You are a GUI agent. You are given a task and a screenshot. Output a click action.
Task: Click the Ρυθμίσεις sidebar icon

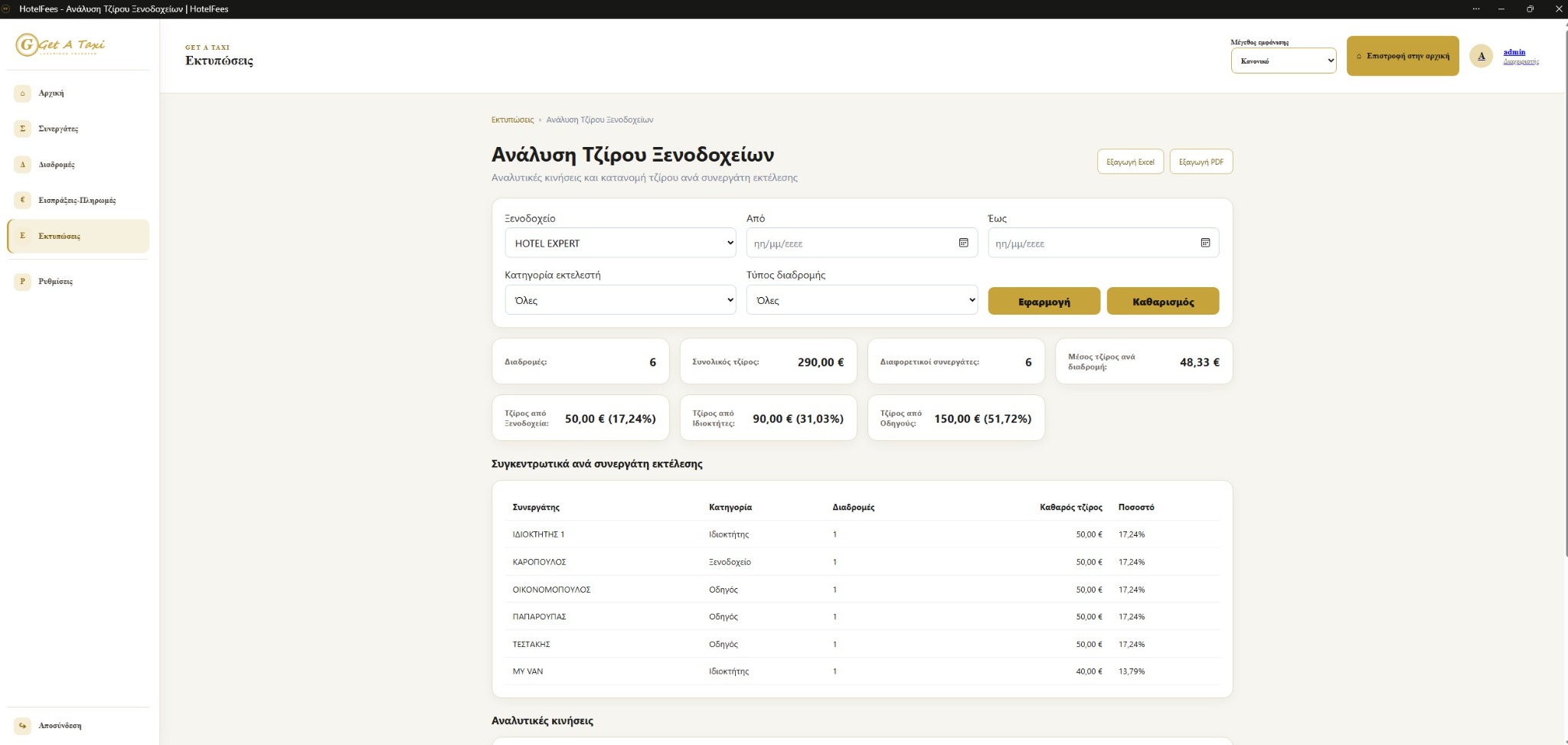pyautogui.click(x=22, y=281)
